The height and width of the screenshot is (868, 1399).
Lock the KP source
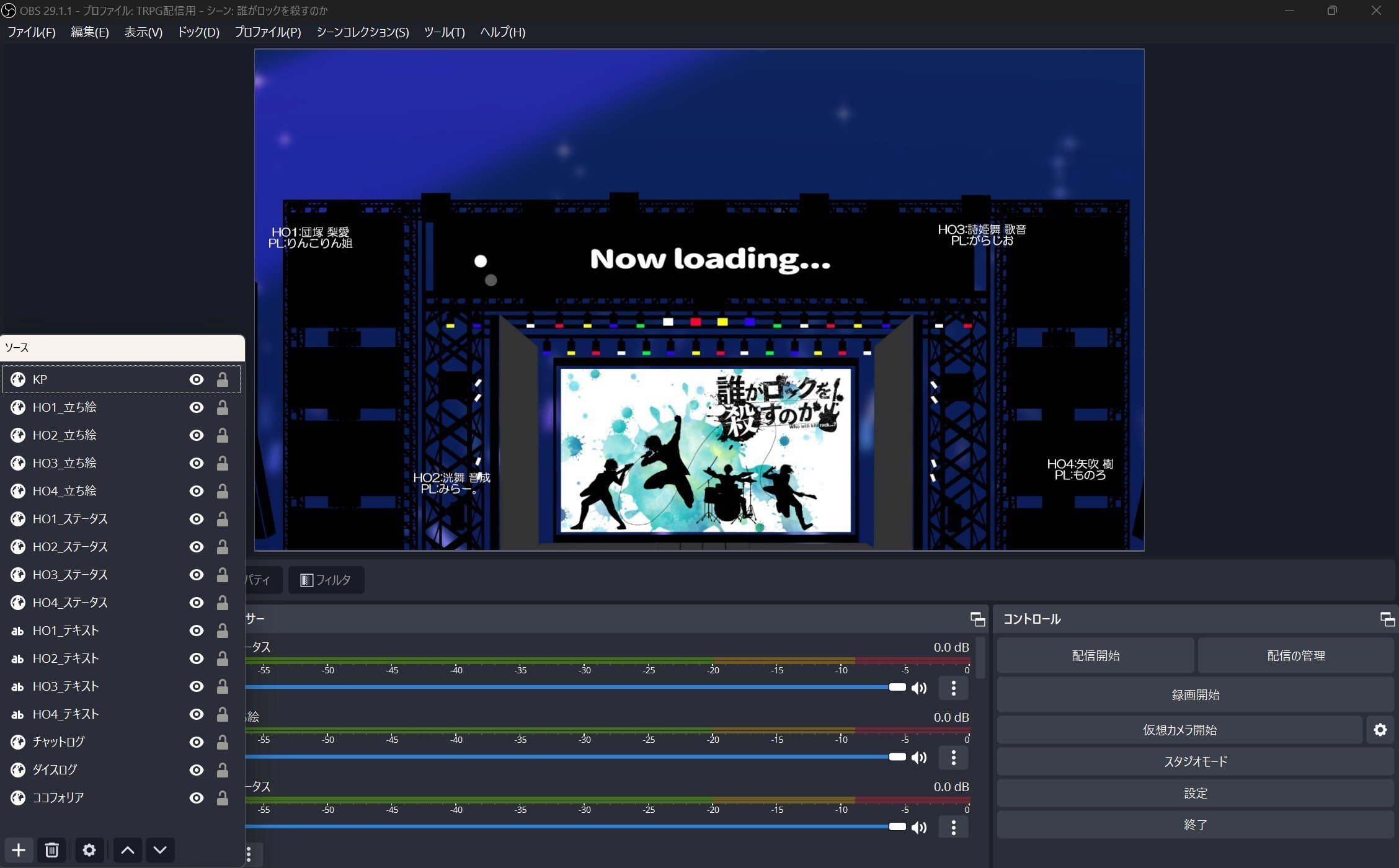[x=222, y=379]
